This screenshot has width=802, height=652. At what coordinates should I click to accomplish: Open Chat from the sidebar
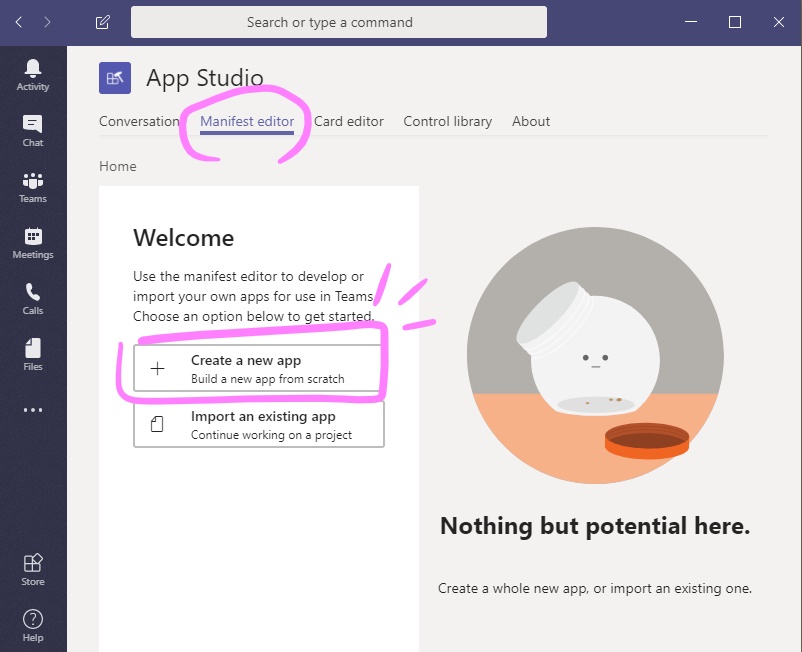click(33, 131)
